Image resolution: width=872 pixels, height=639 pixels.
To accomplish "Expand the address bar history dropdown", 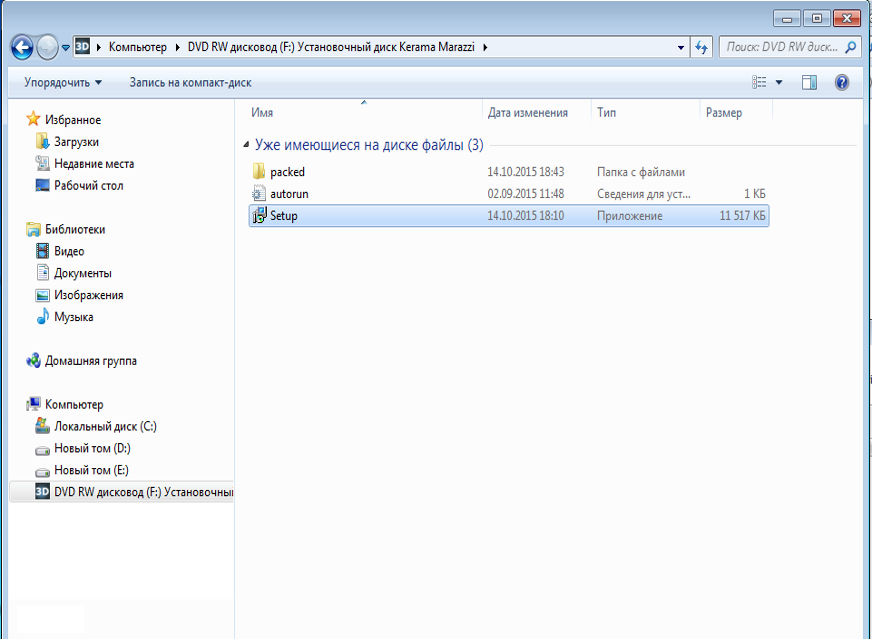I will [680, 47].
